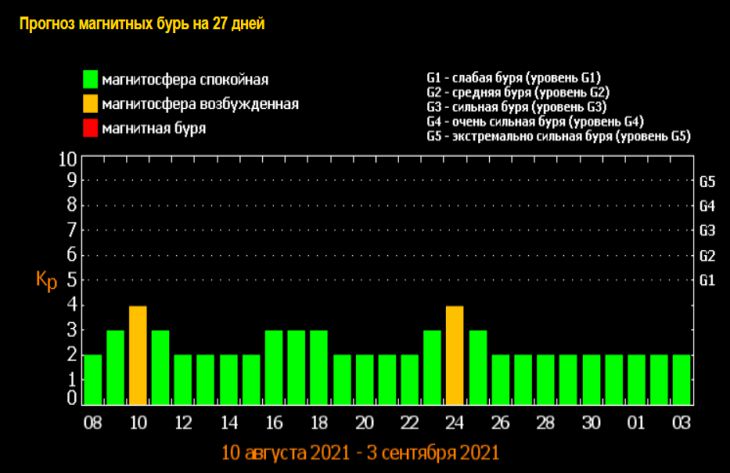The width and height of the screenshot is (730, 473).
Task: Click the G5 marker on the right axis
Action: click(706, 182)
